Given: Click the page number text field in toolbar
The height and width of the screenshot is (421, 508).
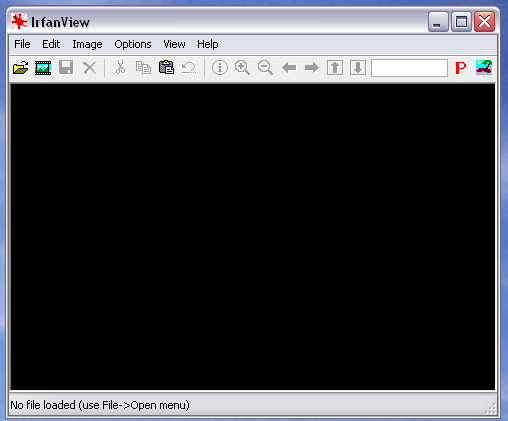Looking at the screenshot, I should point(409,68).
